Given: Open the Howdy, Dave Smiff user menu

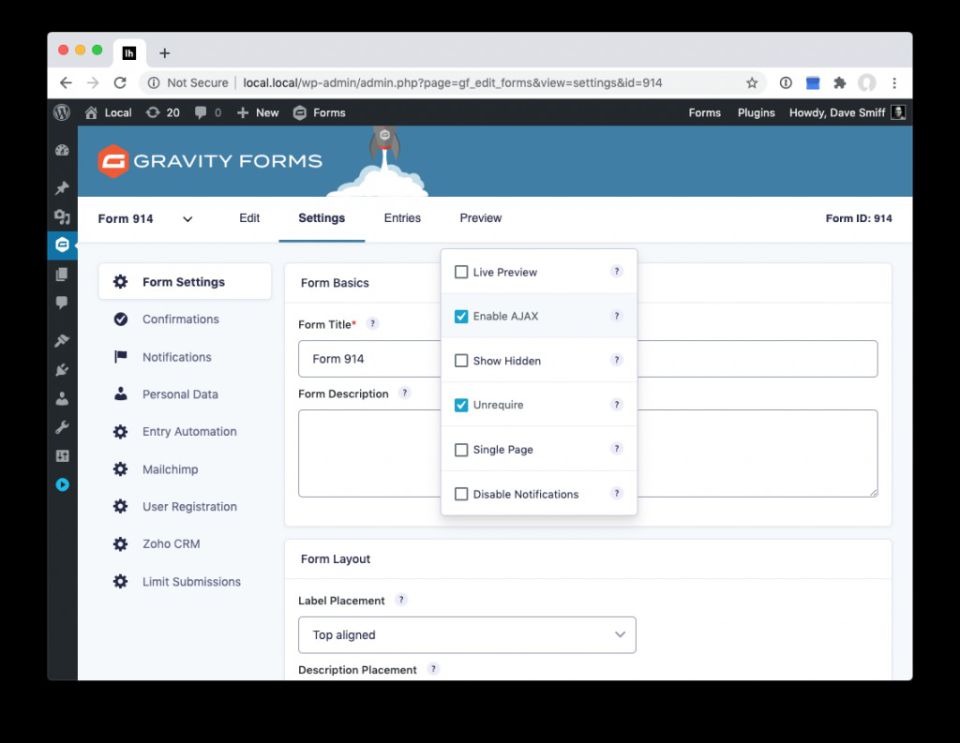Looking at the screenshot, I should (846, 113).
